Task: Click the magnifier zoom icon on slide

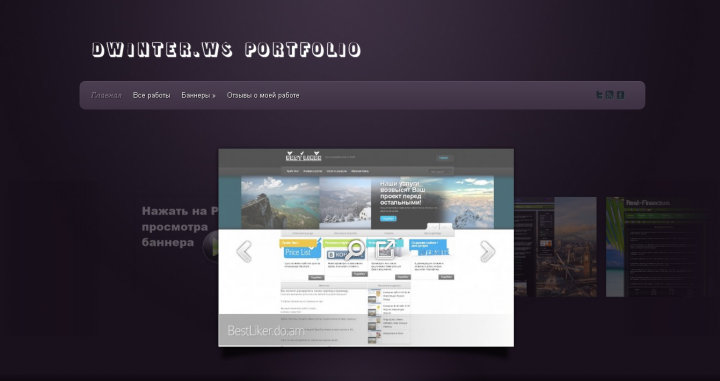Action: pos(354,249)
